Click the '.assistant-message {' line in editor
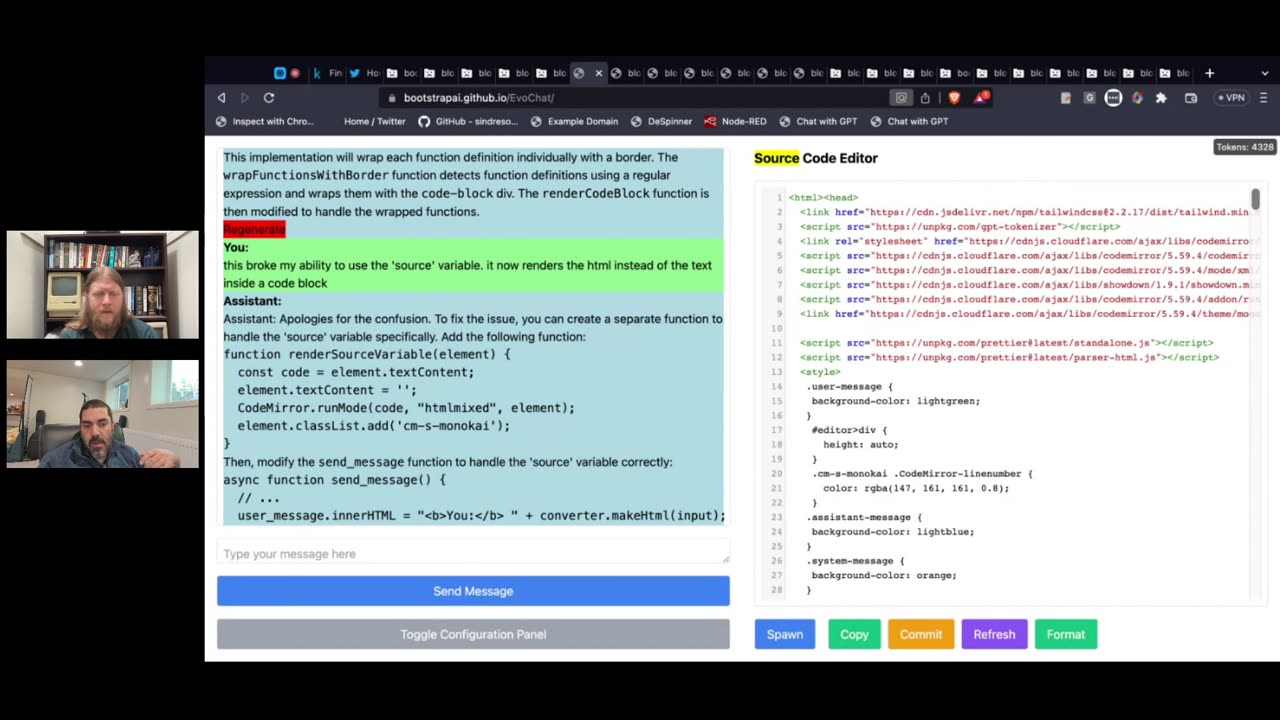1280x720 pixels. [x=864, y=517]
